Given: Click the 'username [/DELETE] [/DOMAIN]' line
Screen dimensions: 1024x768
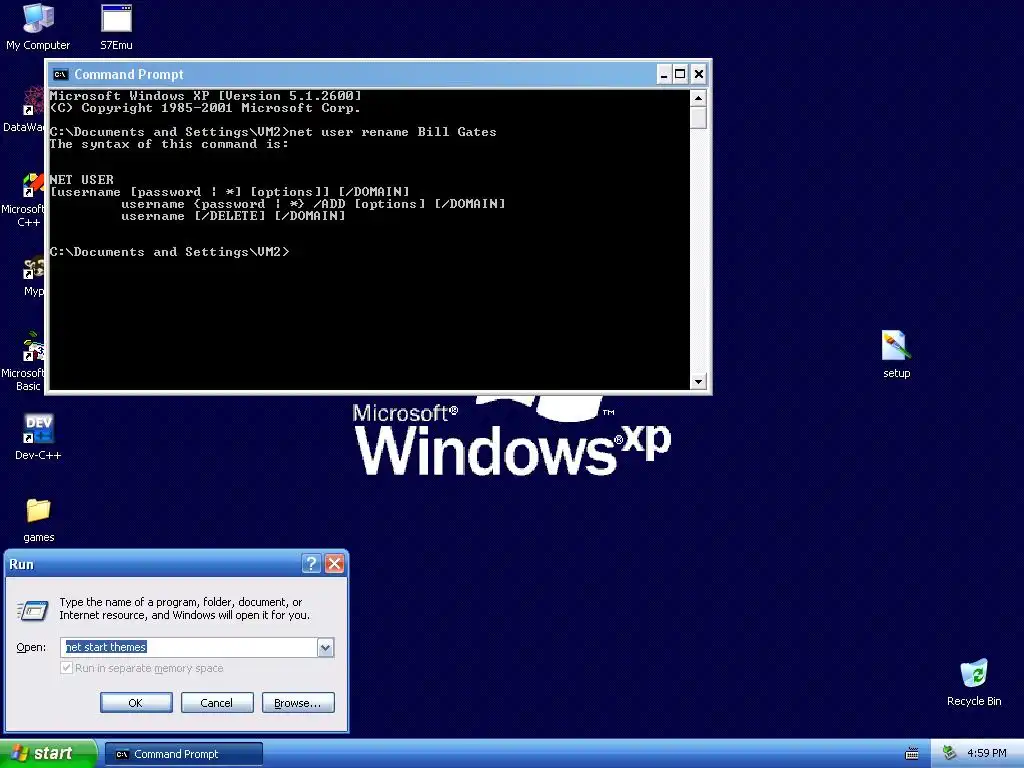Looking at the screenshot, I should point(233,216).
